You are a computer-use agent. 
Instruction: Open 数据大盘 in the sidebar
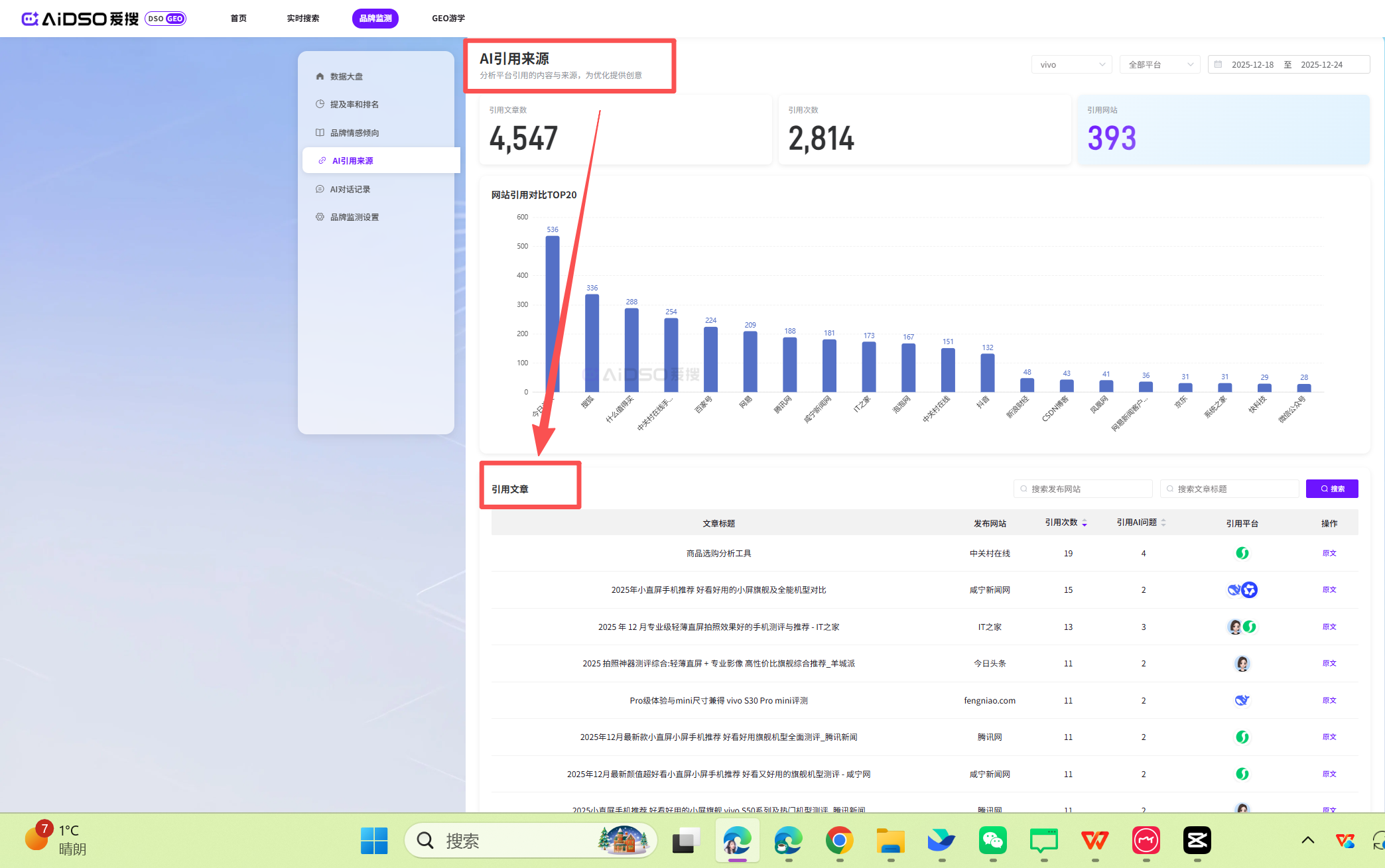coord(346,76)
